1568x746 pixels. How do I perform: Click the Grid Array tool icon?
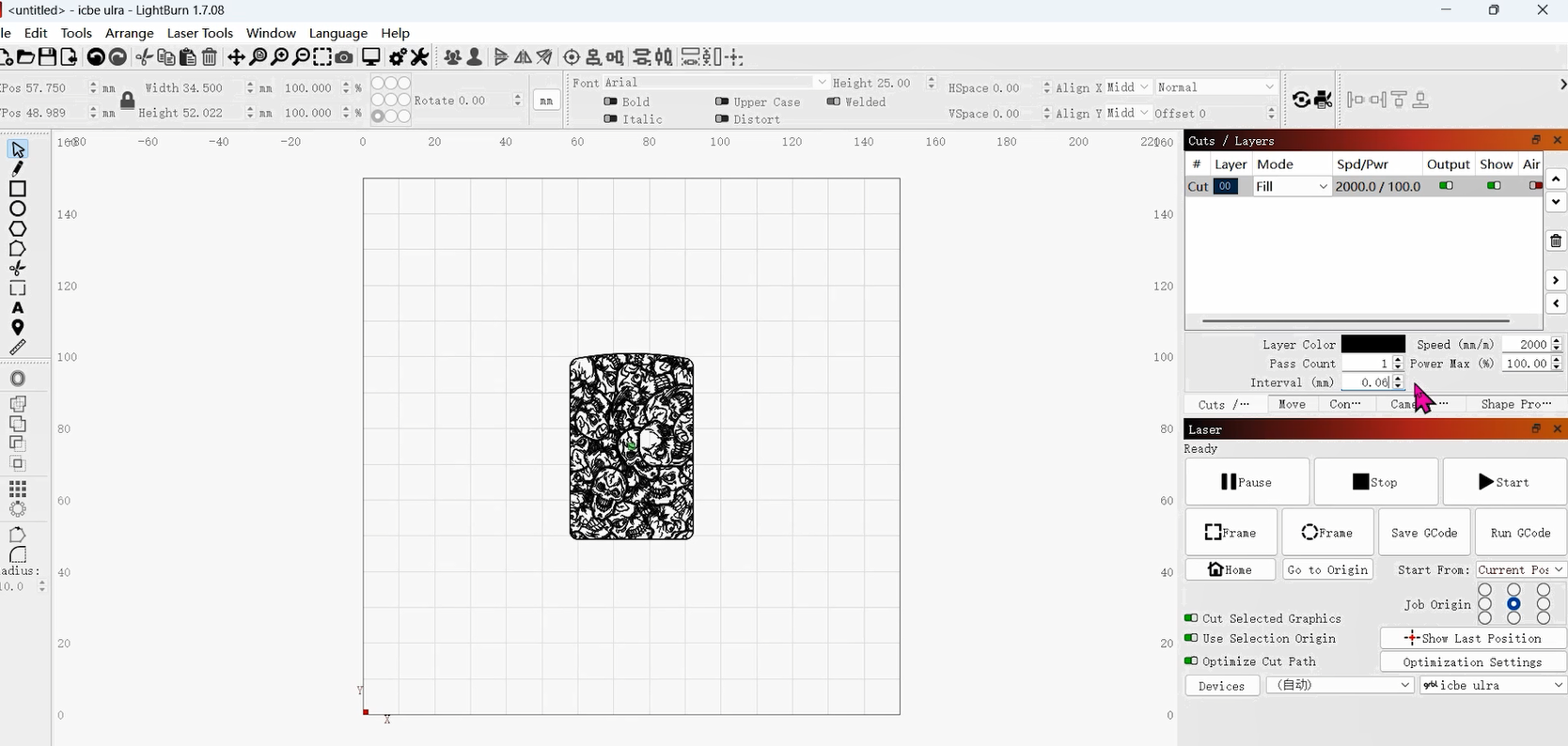click(x=18, y=490)
